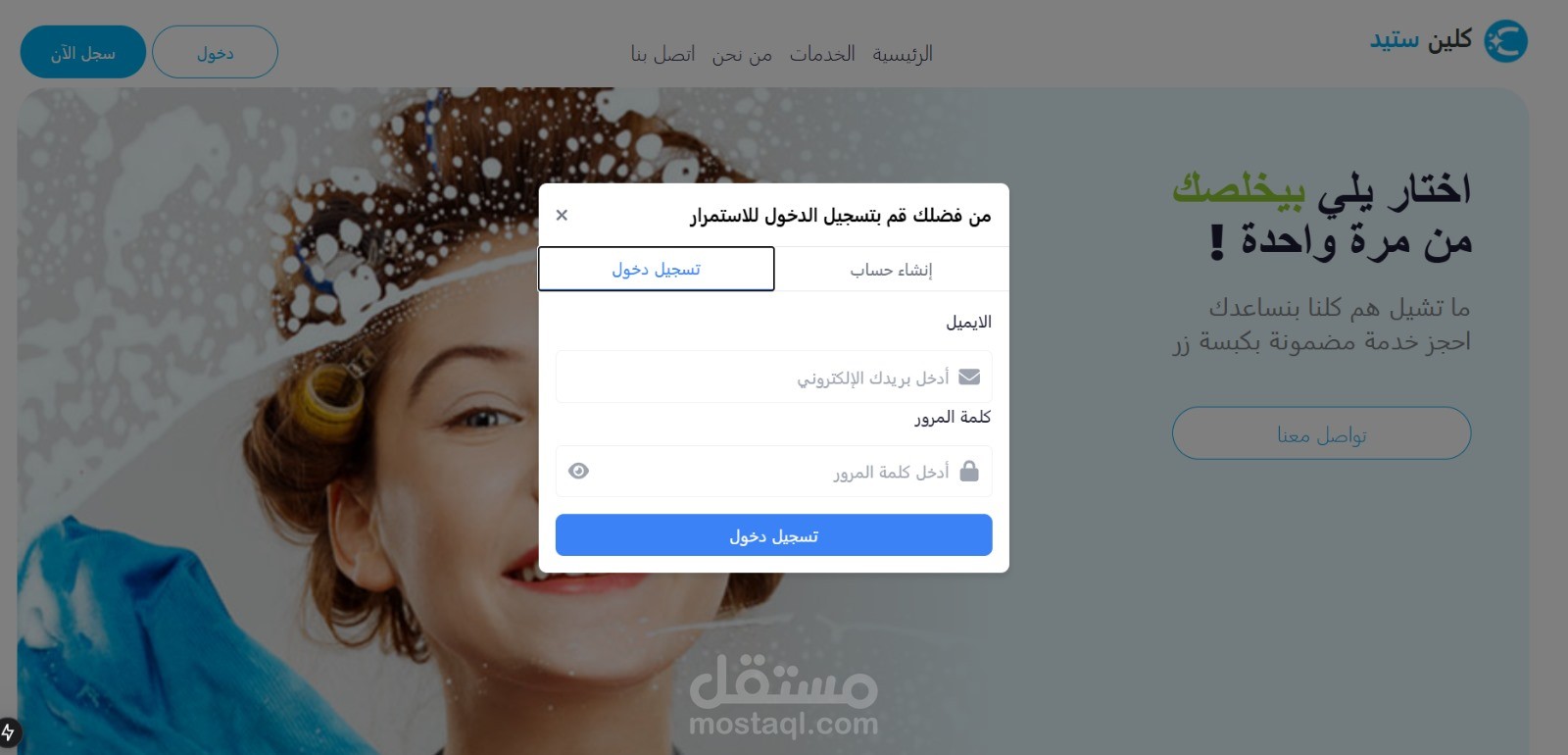This screenshot has height=755, width=1568.
Task: Open the الخدمات nav link
Action: pos(822,54)
